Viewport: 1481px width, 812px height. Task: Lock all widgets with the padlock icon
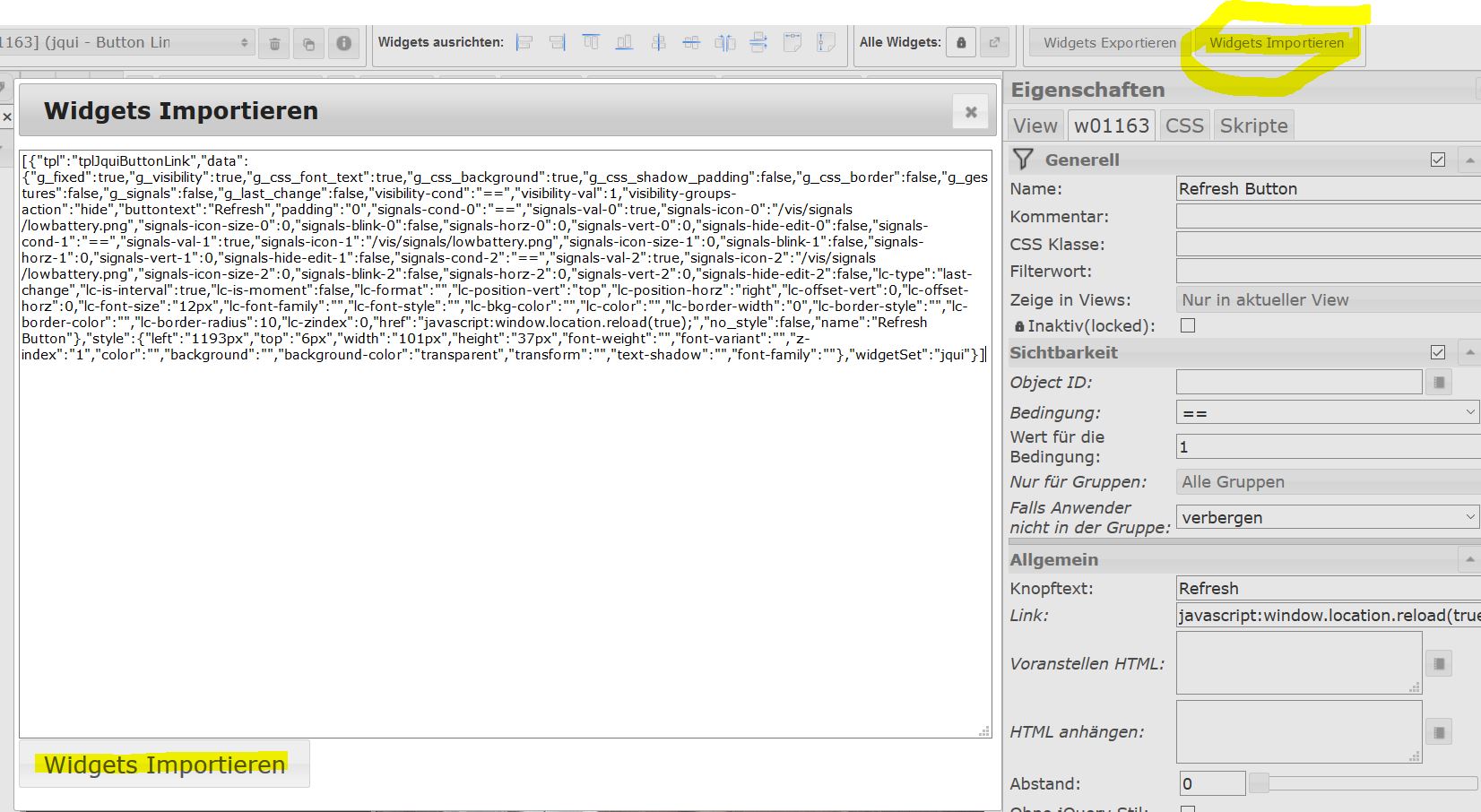961,42
